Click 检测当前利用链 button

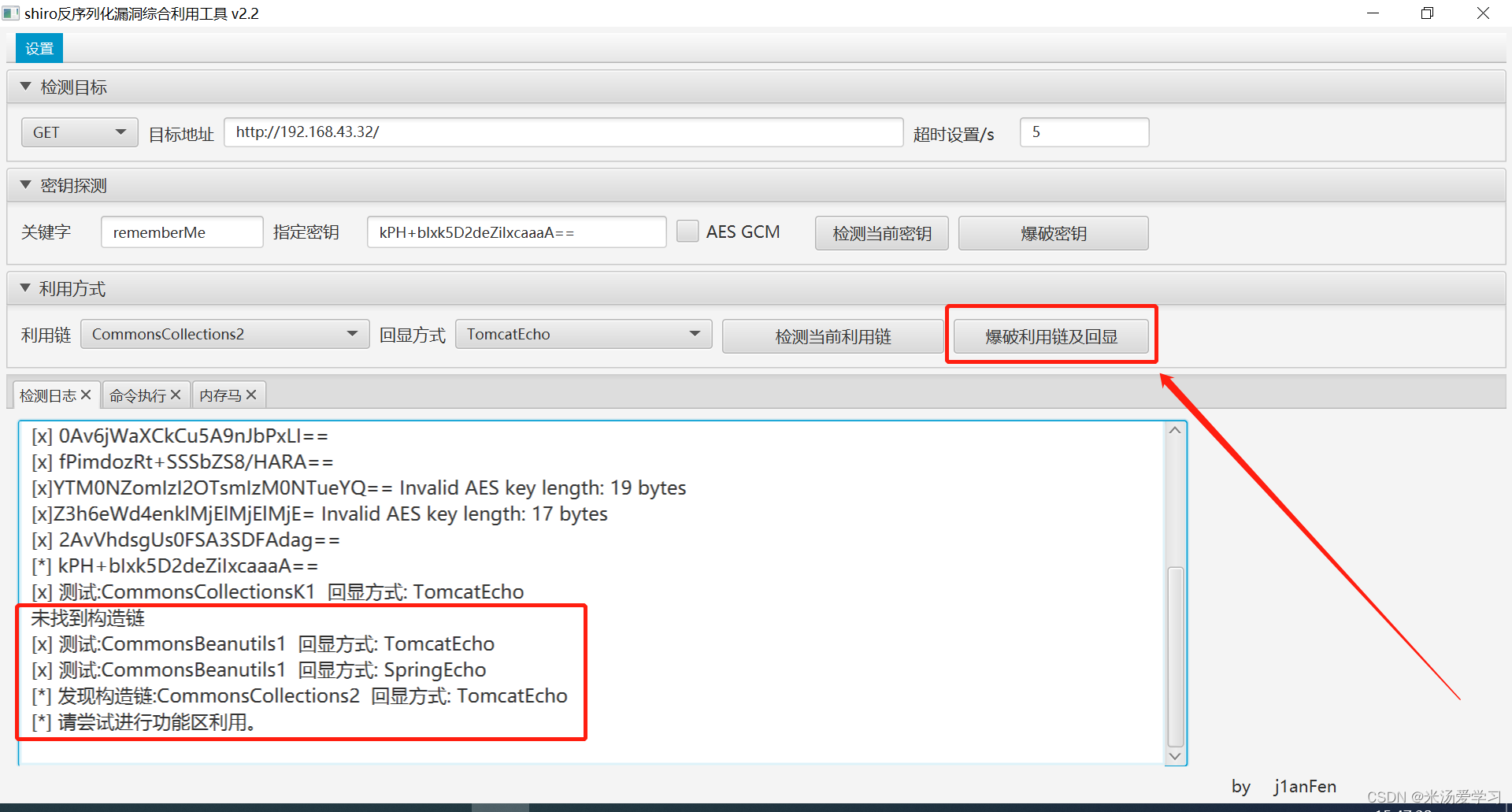[832, 336]
